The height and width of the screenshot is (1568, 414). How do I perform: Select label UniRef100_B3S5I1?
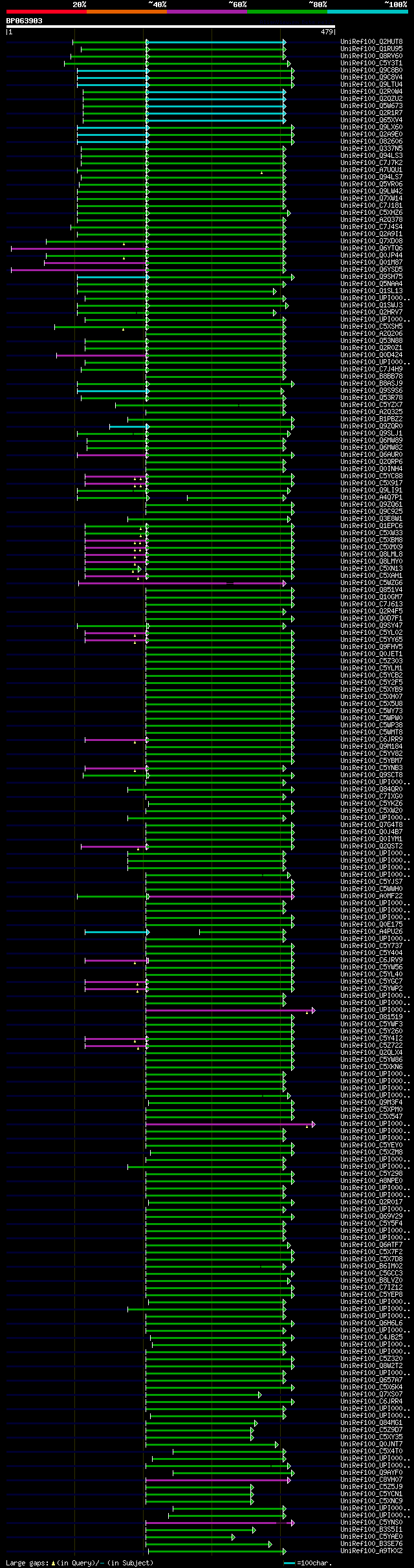click(371, 1530)
